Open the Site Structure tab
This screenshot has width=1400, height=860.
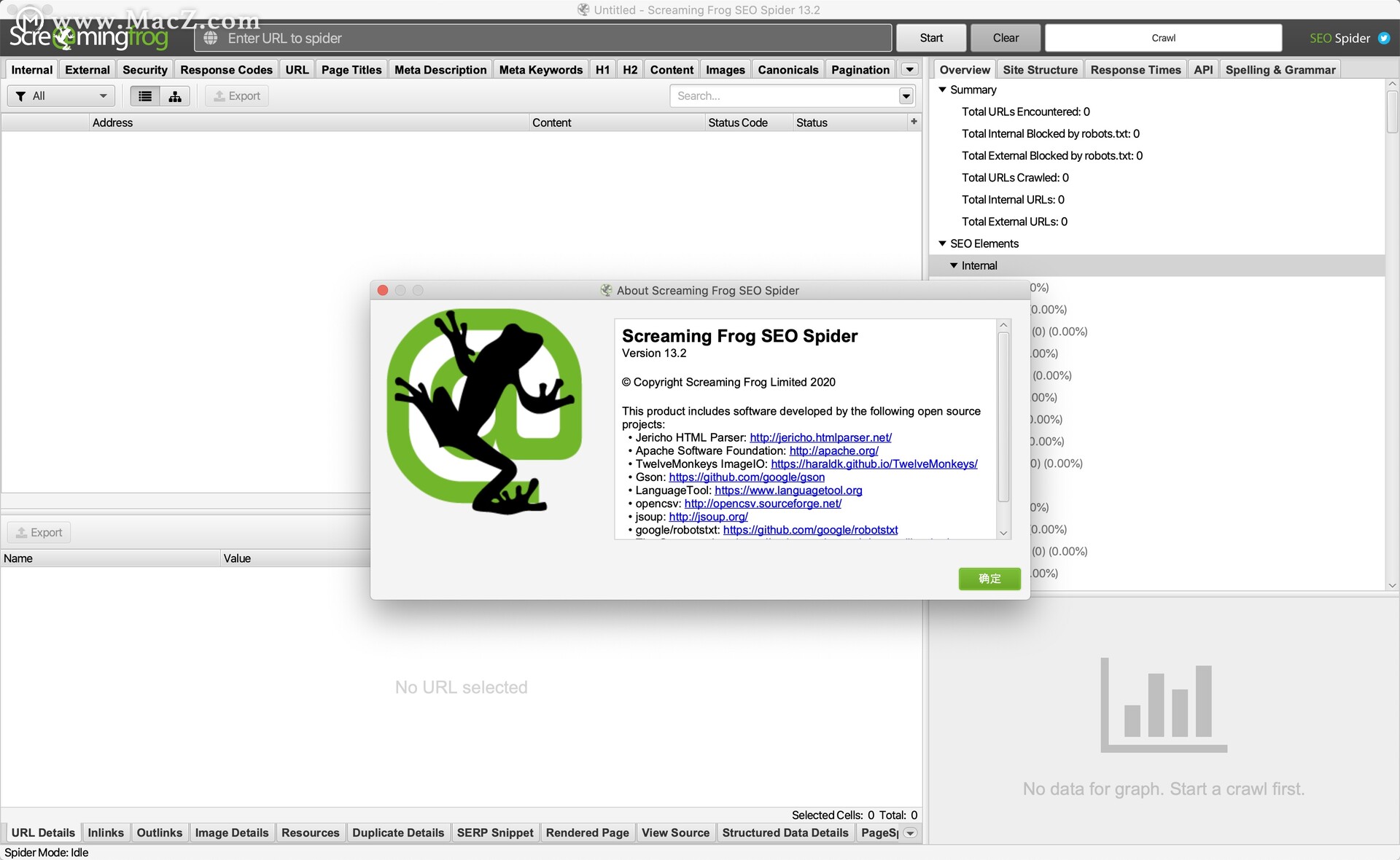(x=1040, y=69)
